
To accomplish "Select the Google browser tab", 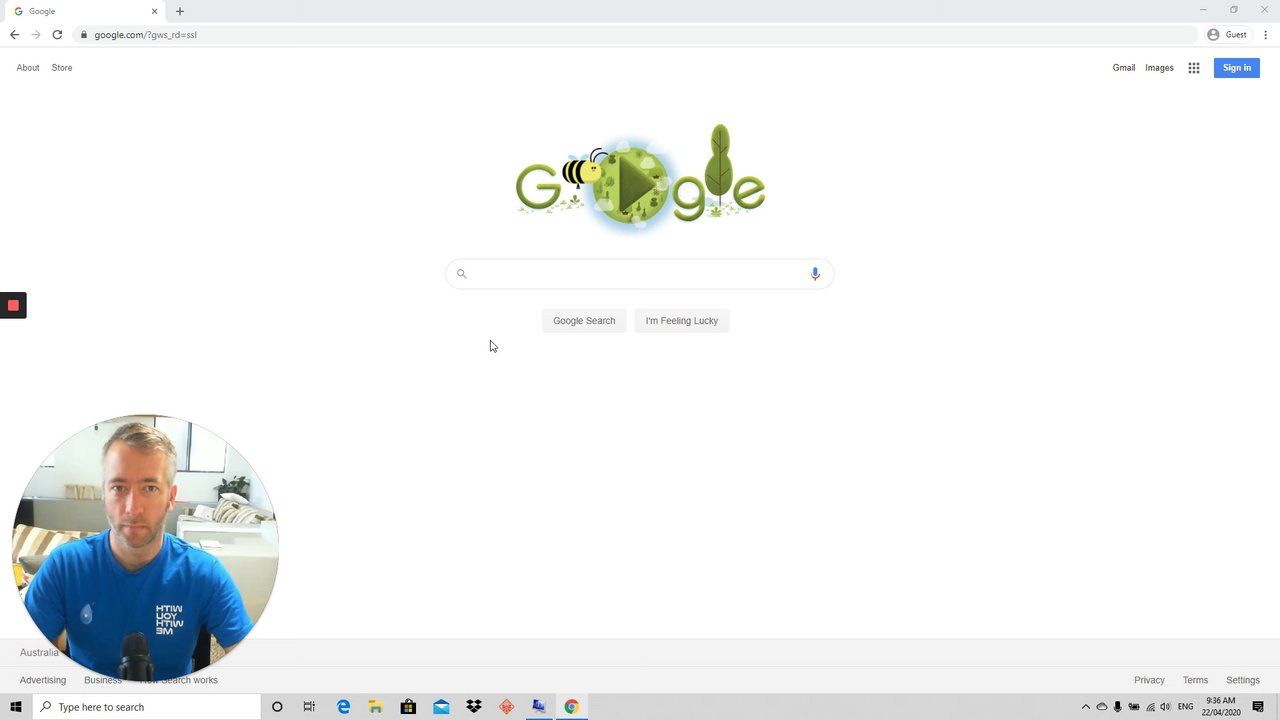I will [84, 11].
